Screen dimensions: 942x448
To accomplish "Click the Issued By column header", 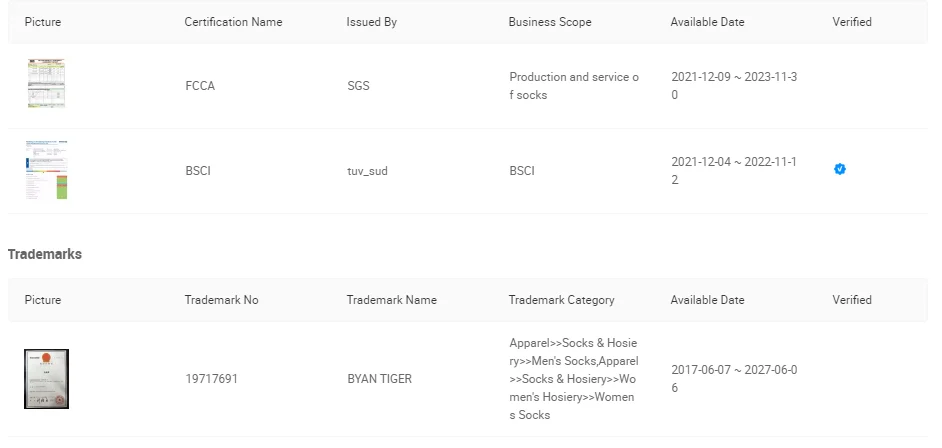I will pos(372,22).
